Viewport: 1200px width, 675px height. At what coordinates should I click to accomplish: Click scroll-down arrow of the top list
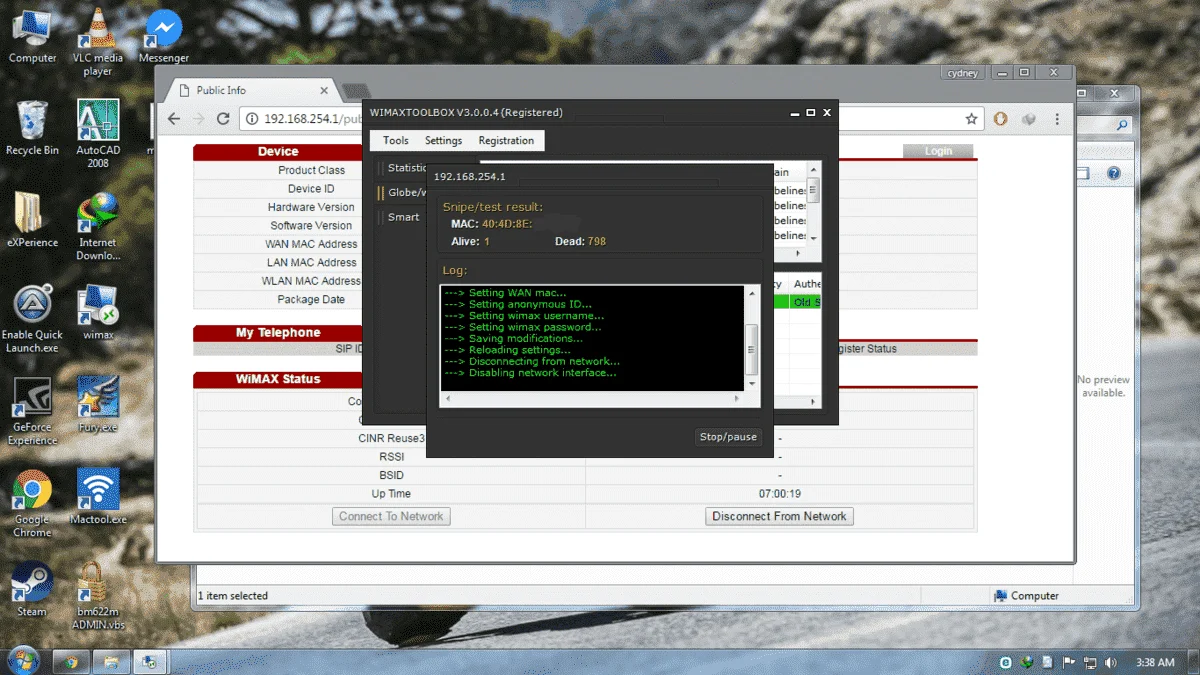[x=814, y=238]
